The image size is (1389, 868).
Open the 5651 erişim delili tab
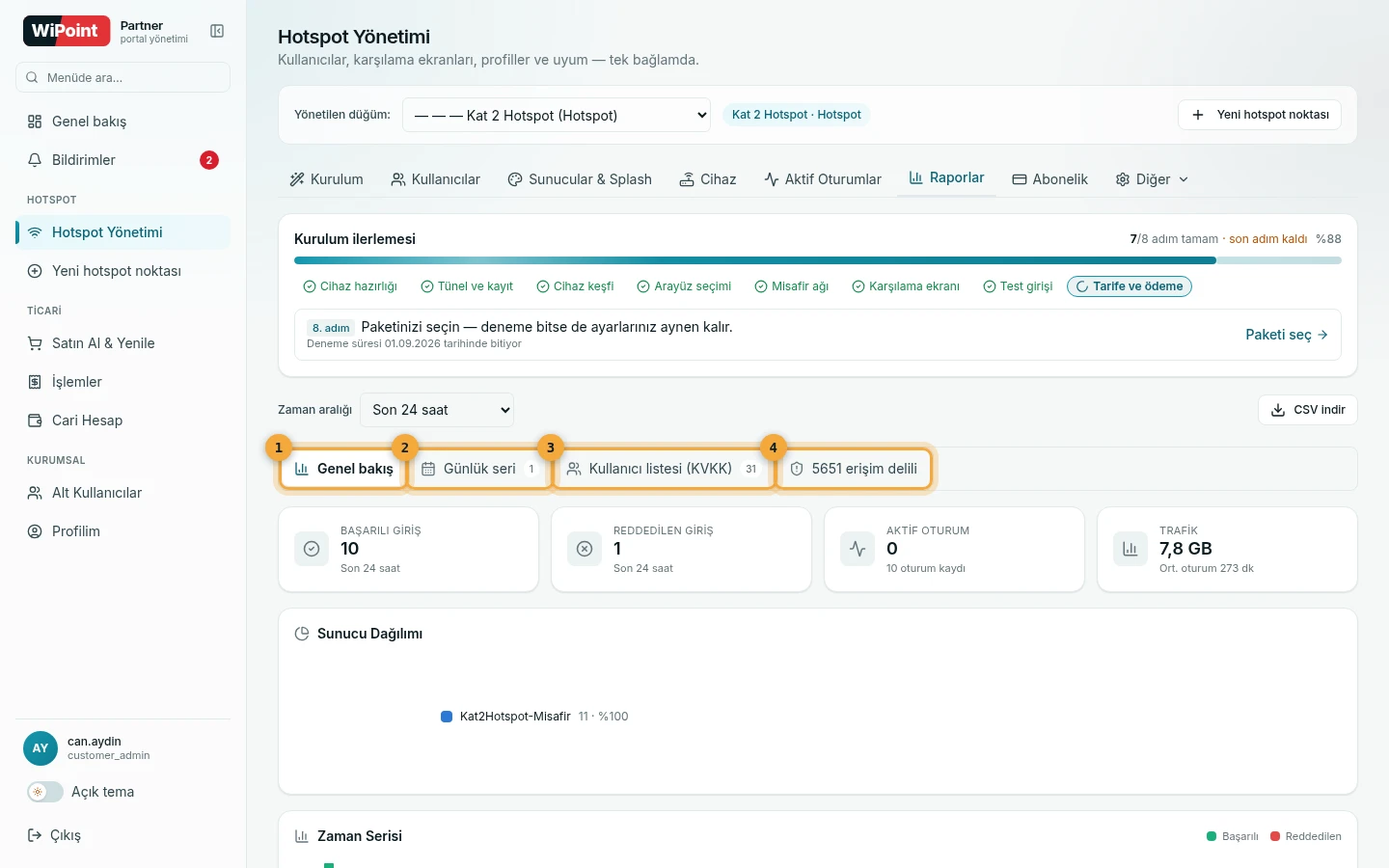coord(854,469)
